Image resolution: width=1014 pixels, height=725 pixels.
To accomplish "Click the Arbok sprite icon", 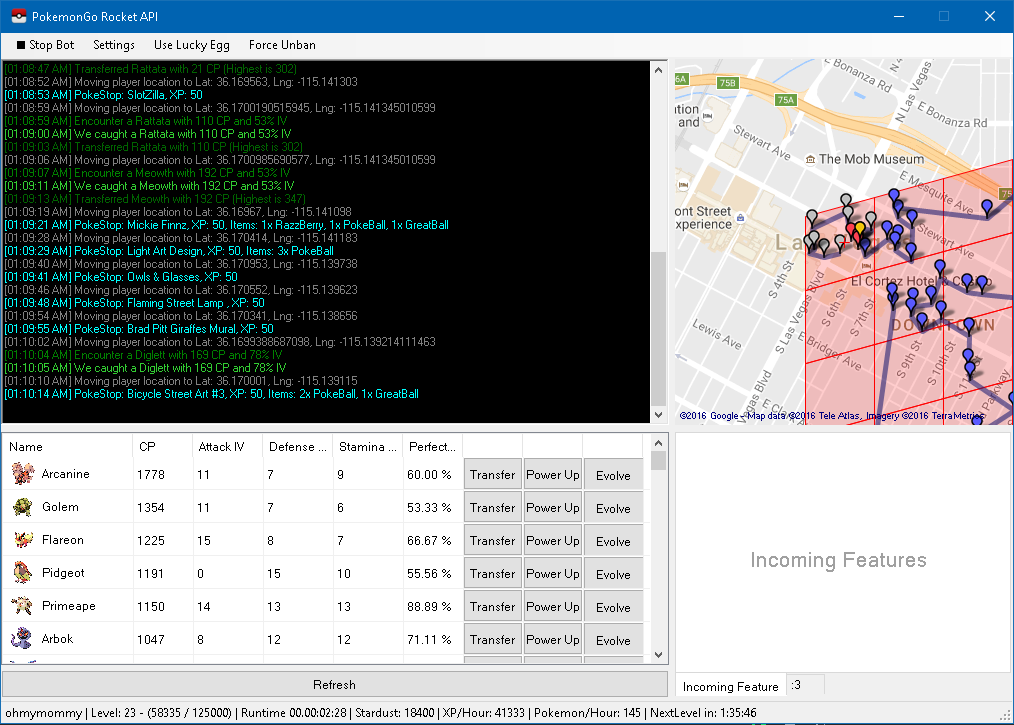I will coord(22,639).
